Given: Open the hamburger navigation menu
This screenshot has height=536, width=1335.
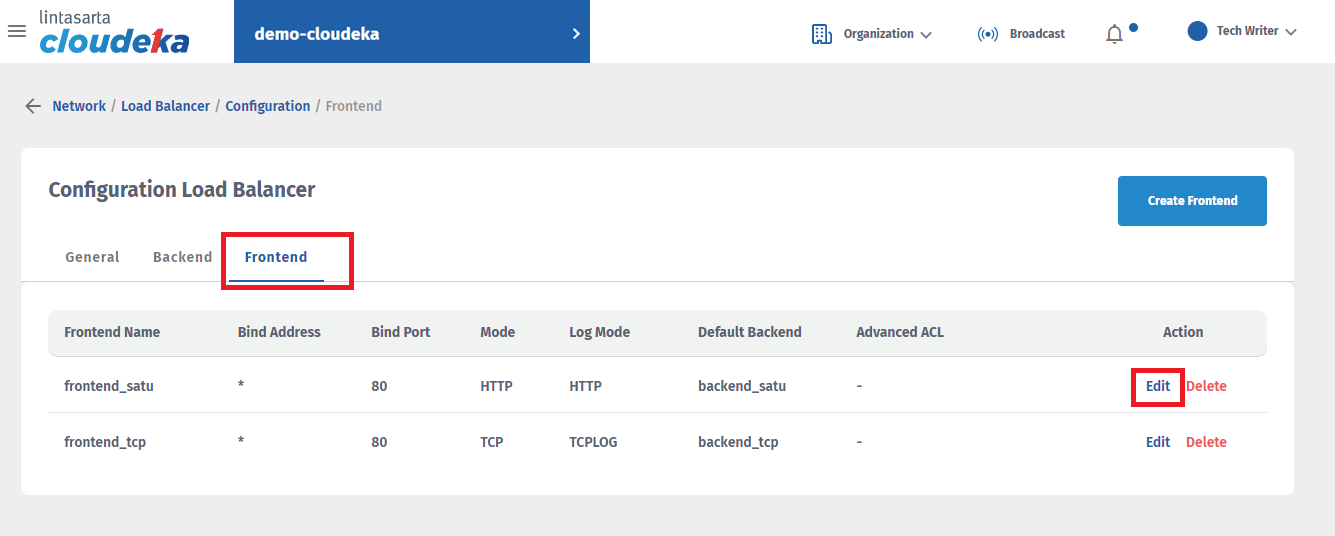Looking at the screenshot, I should 16,31.
